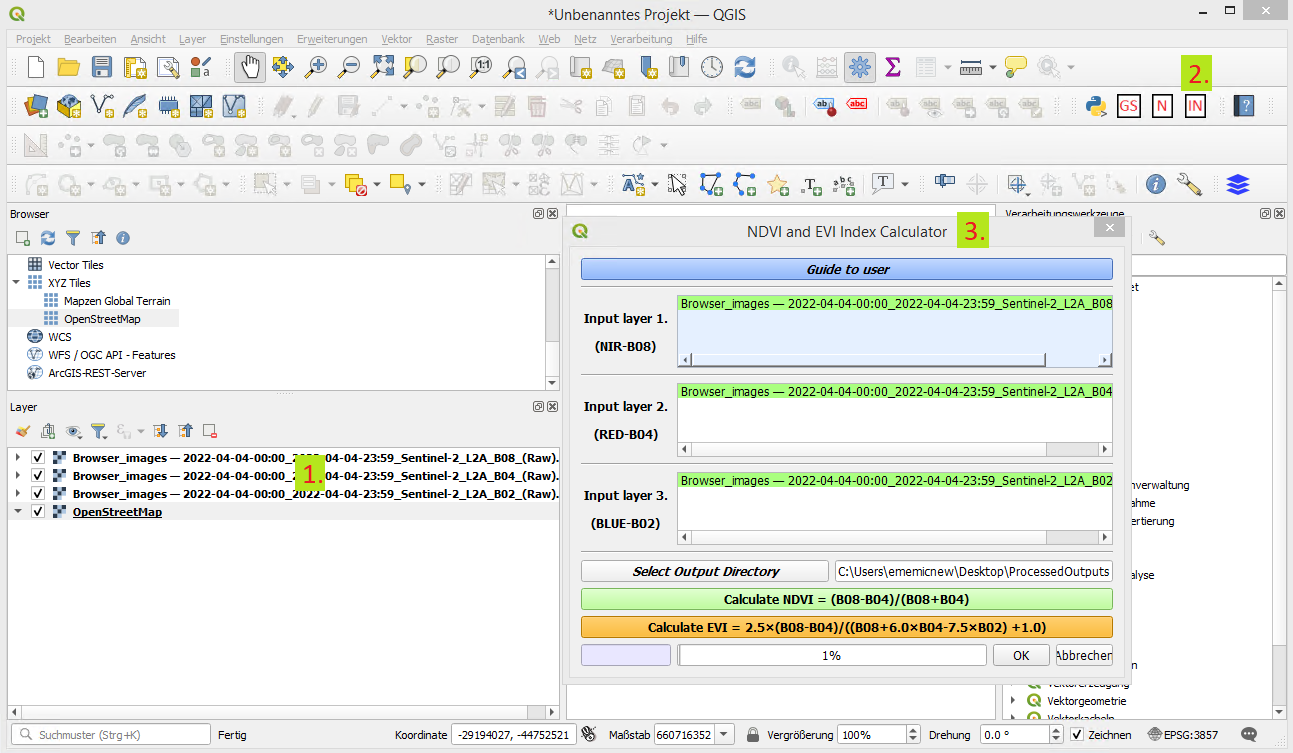This screenshot has height=753, width=1293.
Task: Collapse the XYZ Tiles browser node
Action: click(x=16, y=283)
